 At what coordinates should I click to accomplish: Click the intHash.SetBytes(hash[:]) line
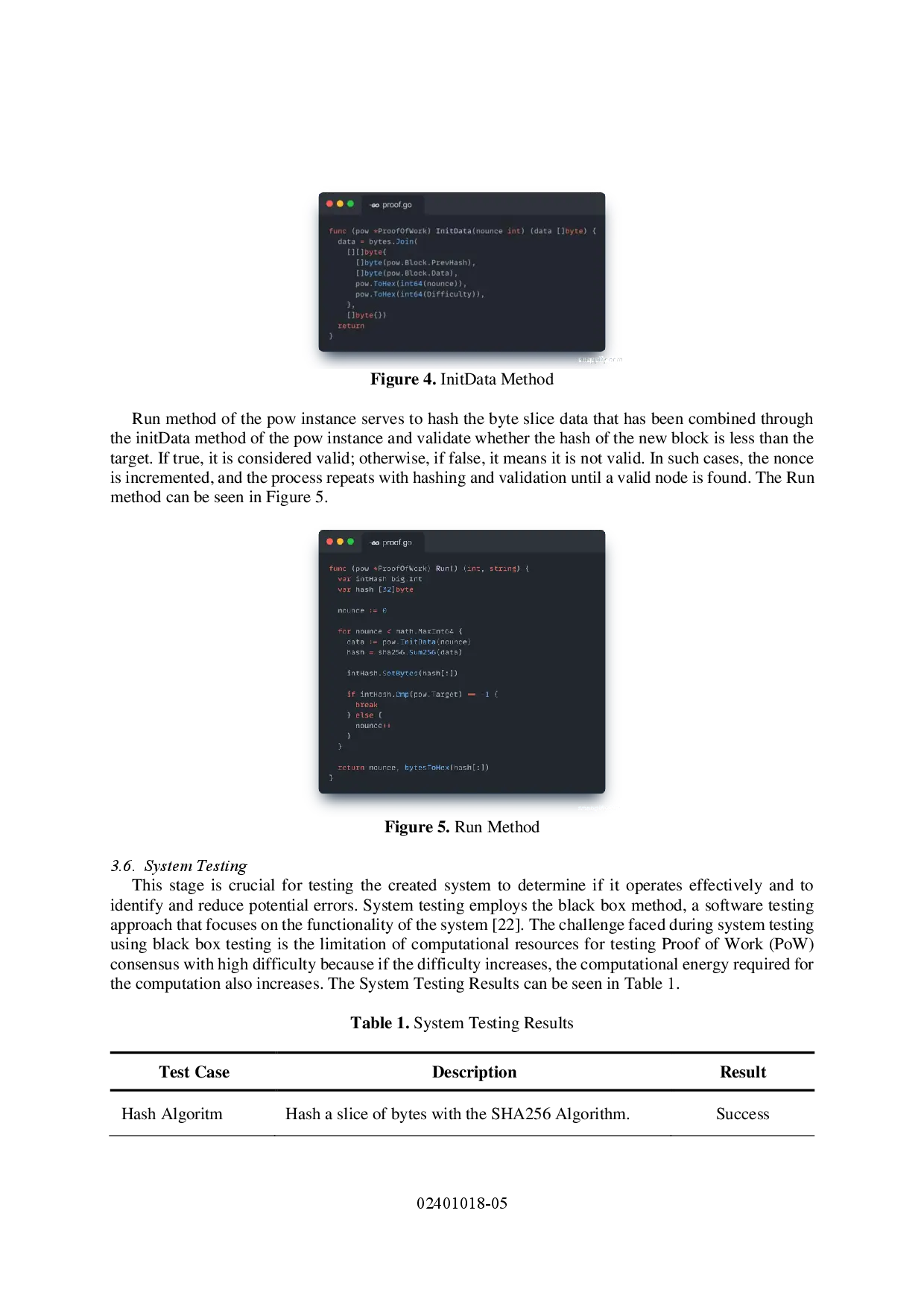tap(402, 673)
